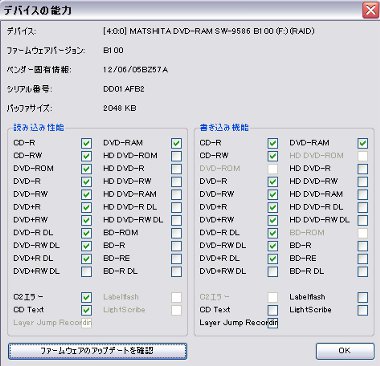Toggle DVD+RW DL checkbox in write capabilities
Image resolution: width=380 pixels, height=366 pixels.
[273, 272]
